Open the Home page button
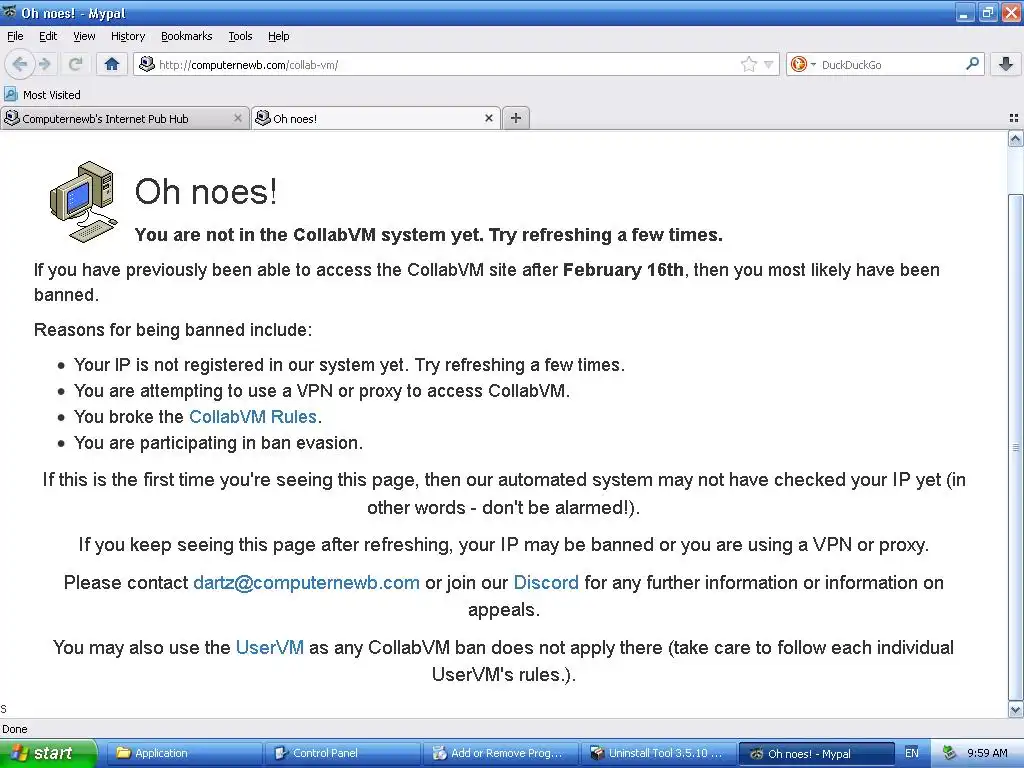The image size is (1024, 768). 112,64
